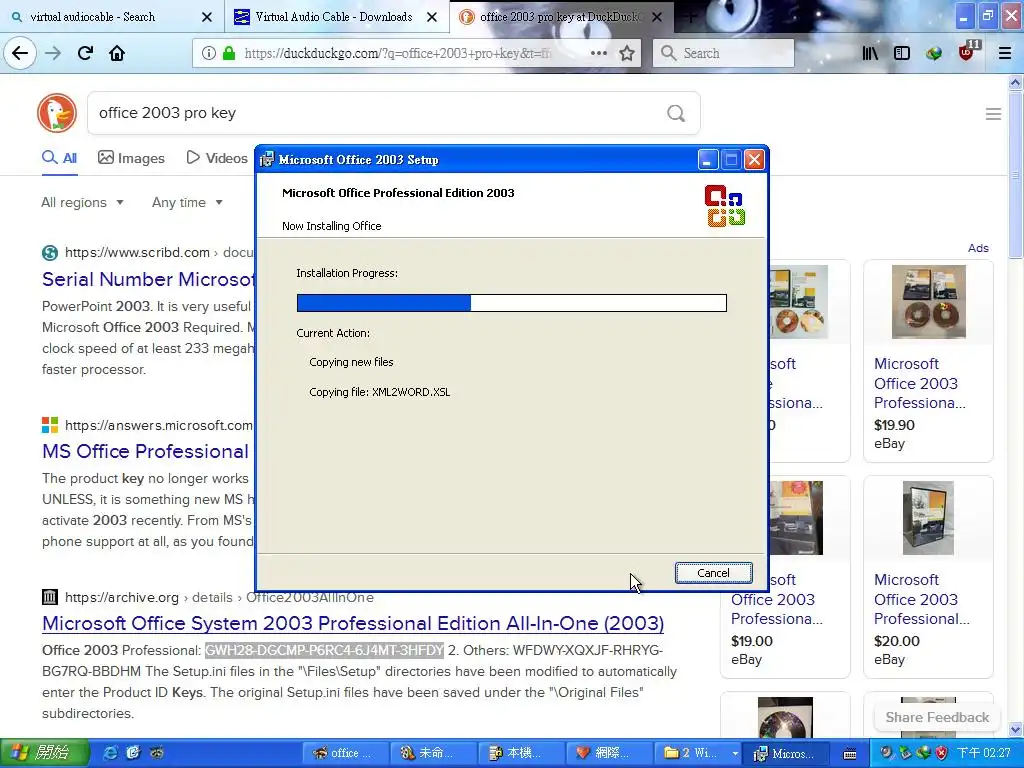Switch to Micros... Setup taskbar button
Image resolution: width=1024 pixels, height=768 pixels.
pos(786,753)
